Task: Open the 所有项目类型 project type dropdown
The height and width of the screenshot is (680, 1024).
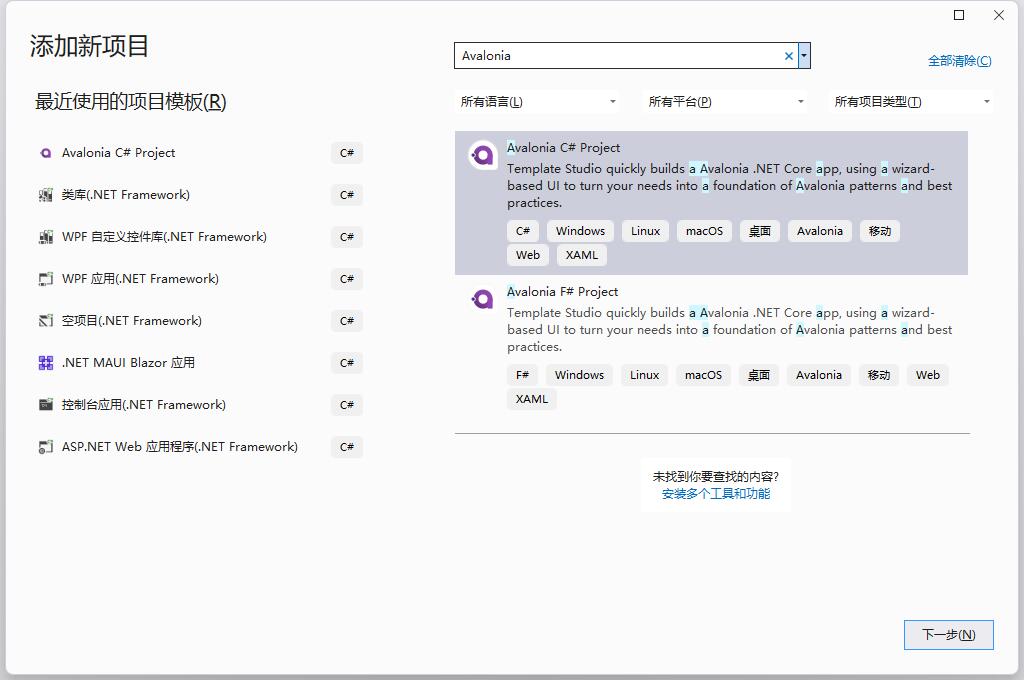Action: (912, 102)
